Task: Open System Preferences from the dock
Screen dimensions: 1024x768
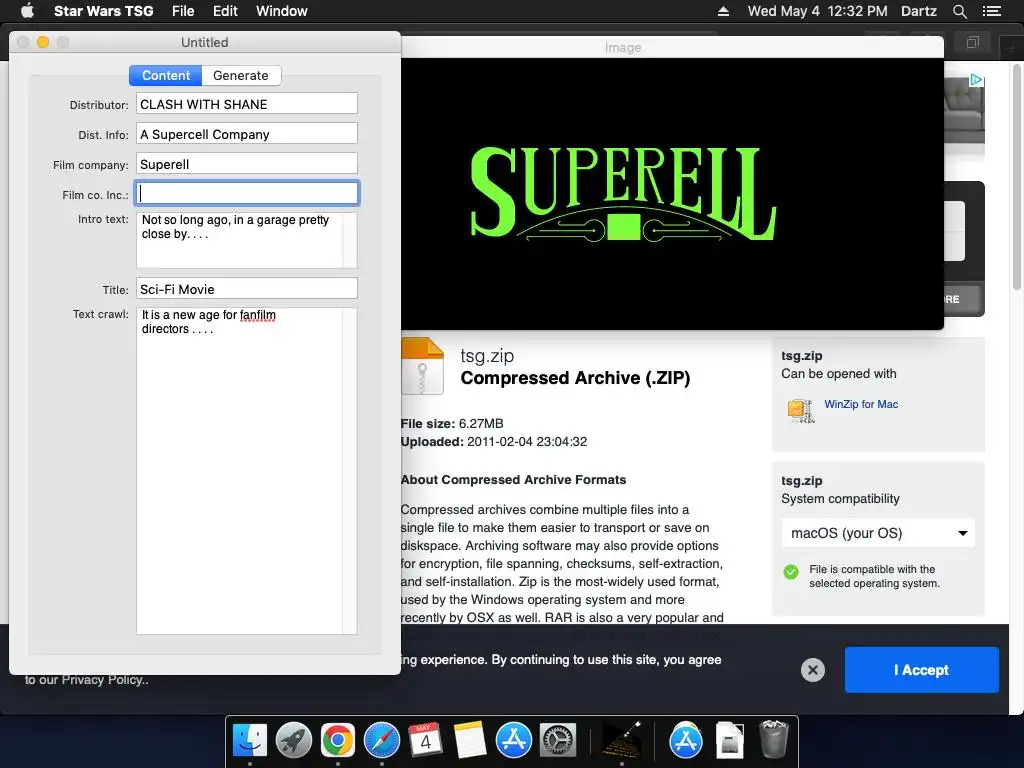Action: (x=558, y=740)
